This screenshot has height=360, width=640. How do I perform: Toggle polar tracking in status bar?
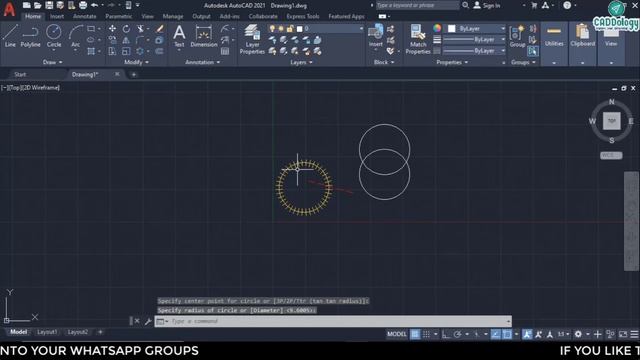coord(458,334)
